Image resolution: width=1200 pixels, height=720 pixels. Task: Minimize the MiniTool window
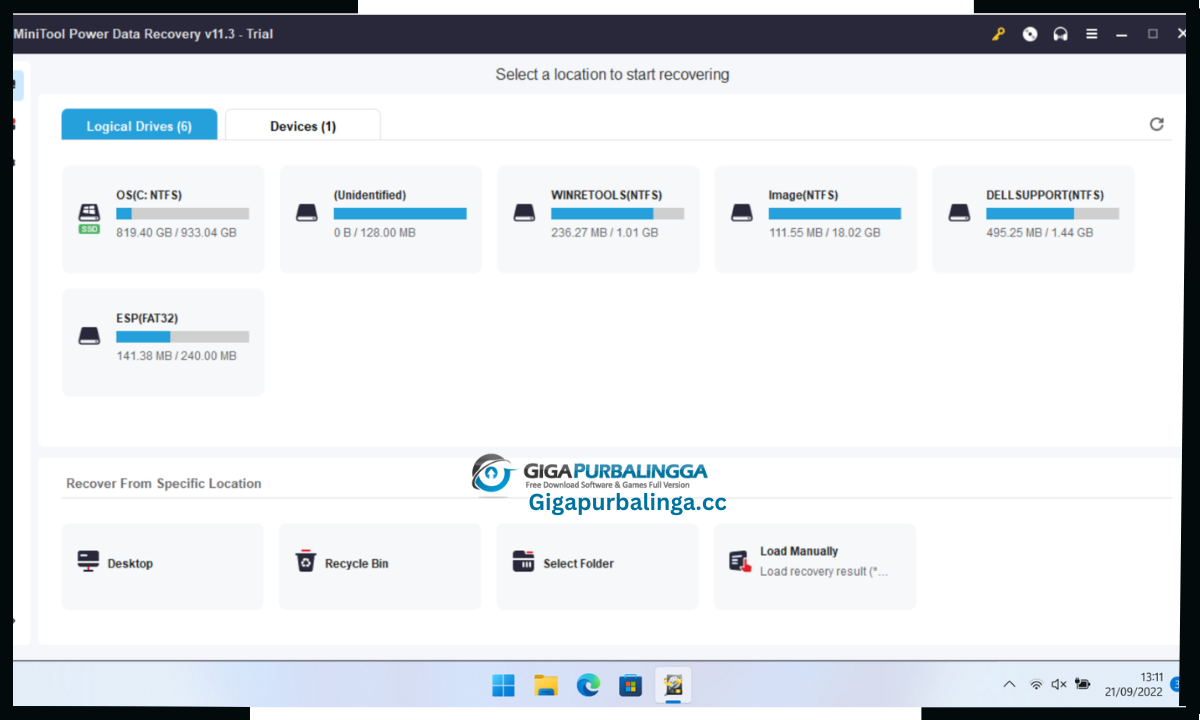tap(1123, 34)
